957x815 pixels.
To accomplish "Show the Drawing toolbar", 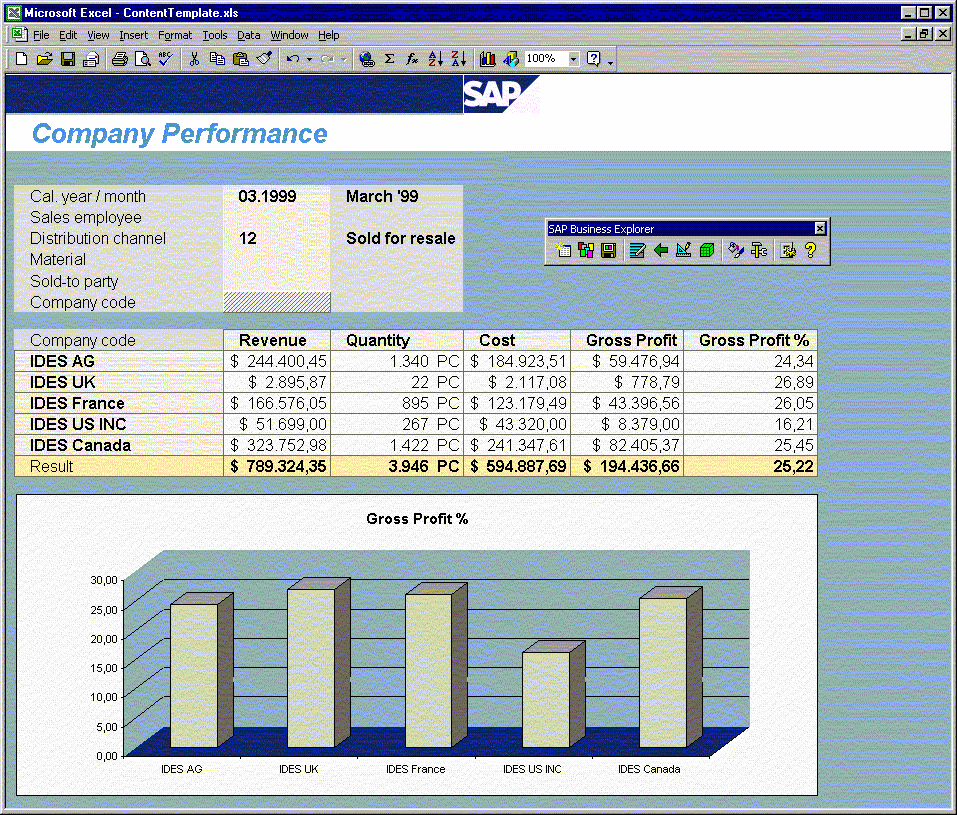I will coord(511,59).
